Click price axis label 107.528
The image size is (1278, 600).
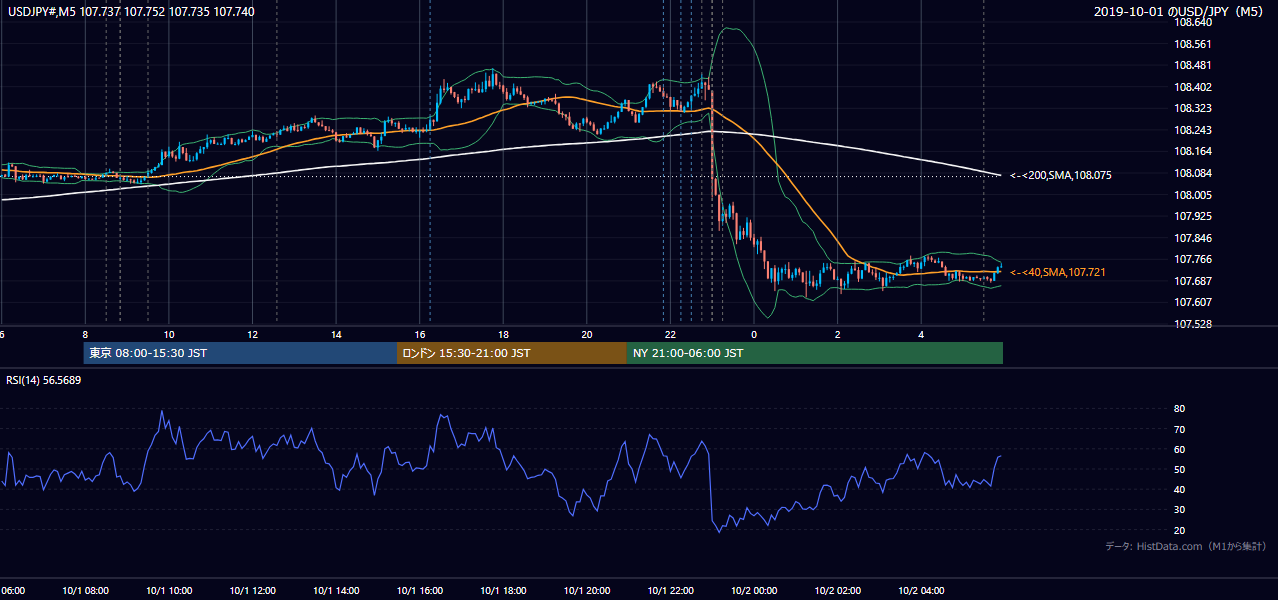coord(1193,324)
